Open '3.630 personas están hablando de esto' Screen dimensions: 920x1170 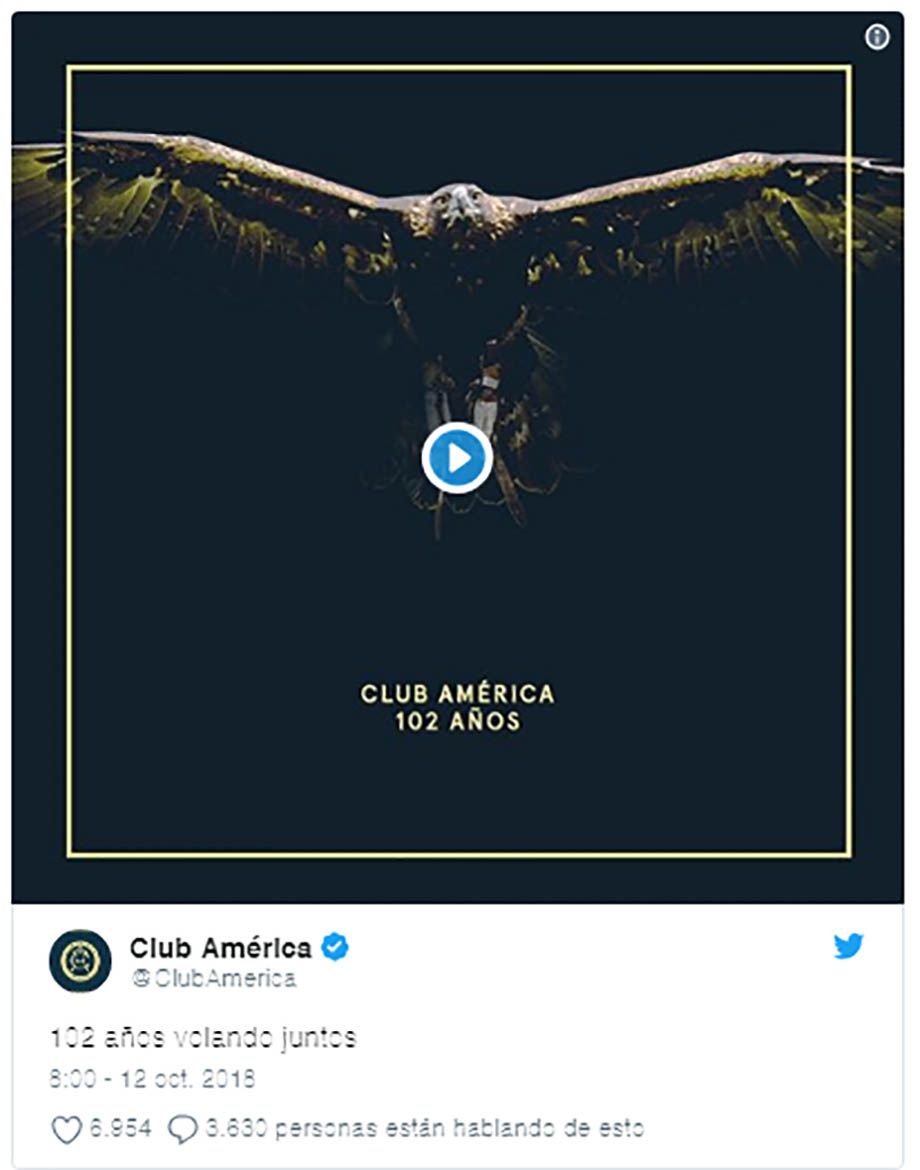(425, 1127)
